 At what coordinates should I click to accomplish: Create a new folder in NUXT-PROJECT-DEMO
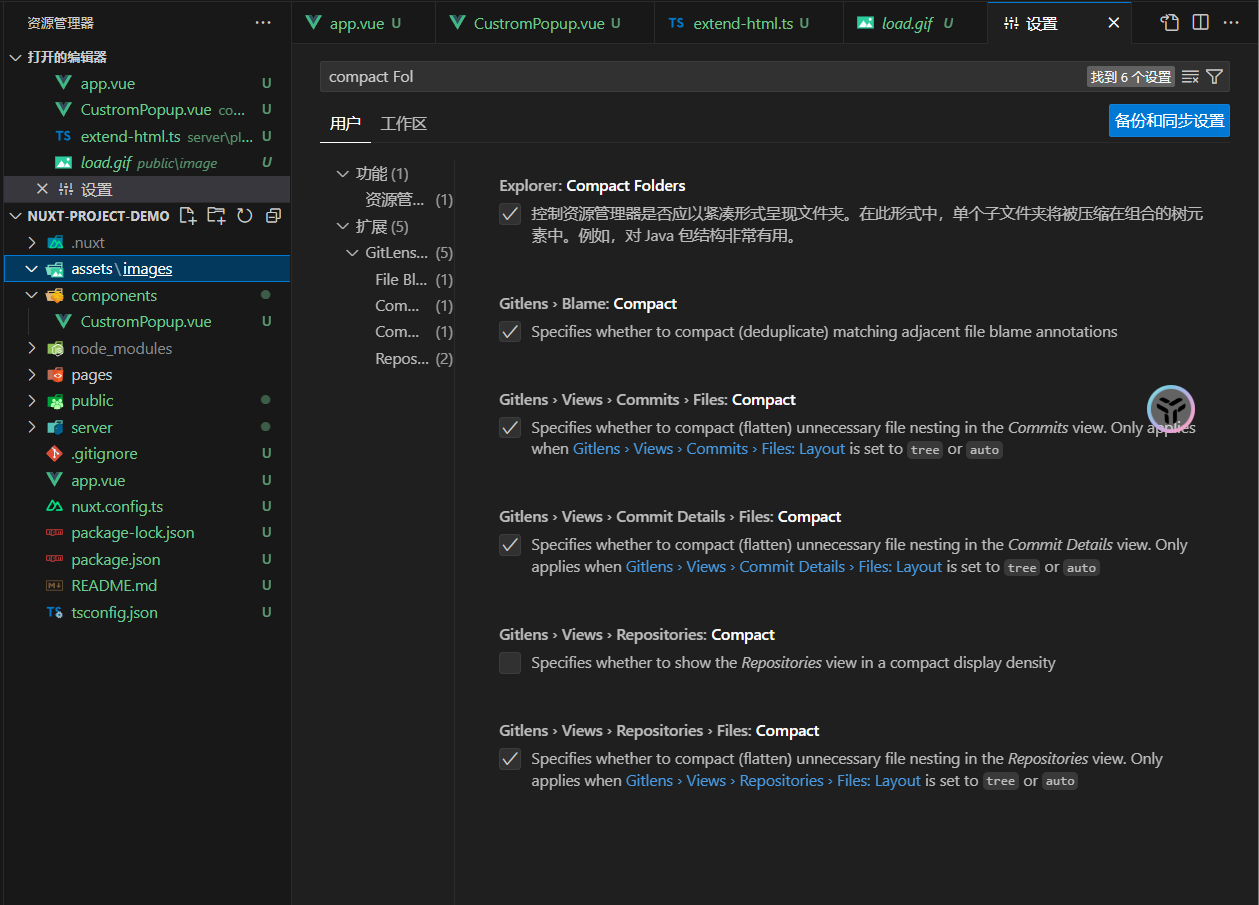click(216, 216)
